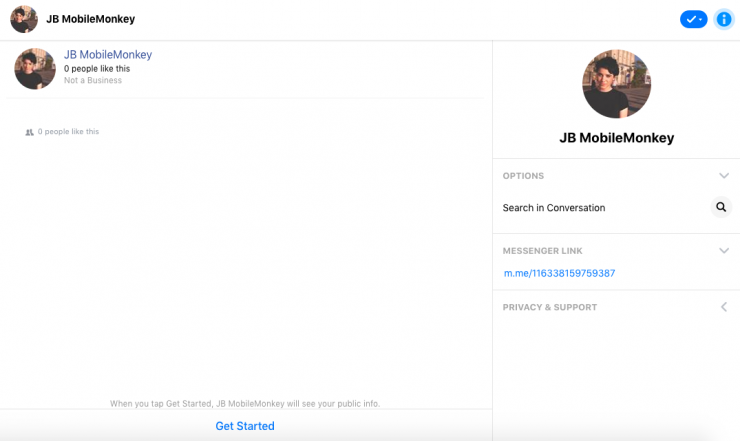Click the public info notice above Get Started
The width and height of the screenshot is (740, 441).
(x=245, y=404)
